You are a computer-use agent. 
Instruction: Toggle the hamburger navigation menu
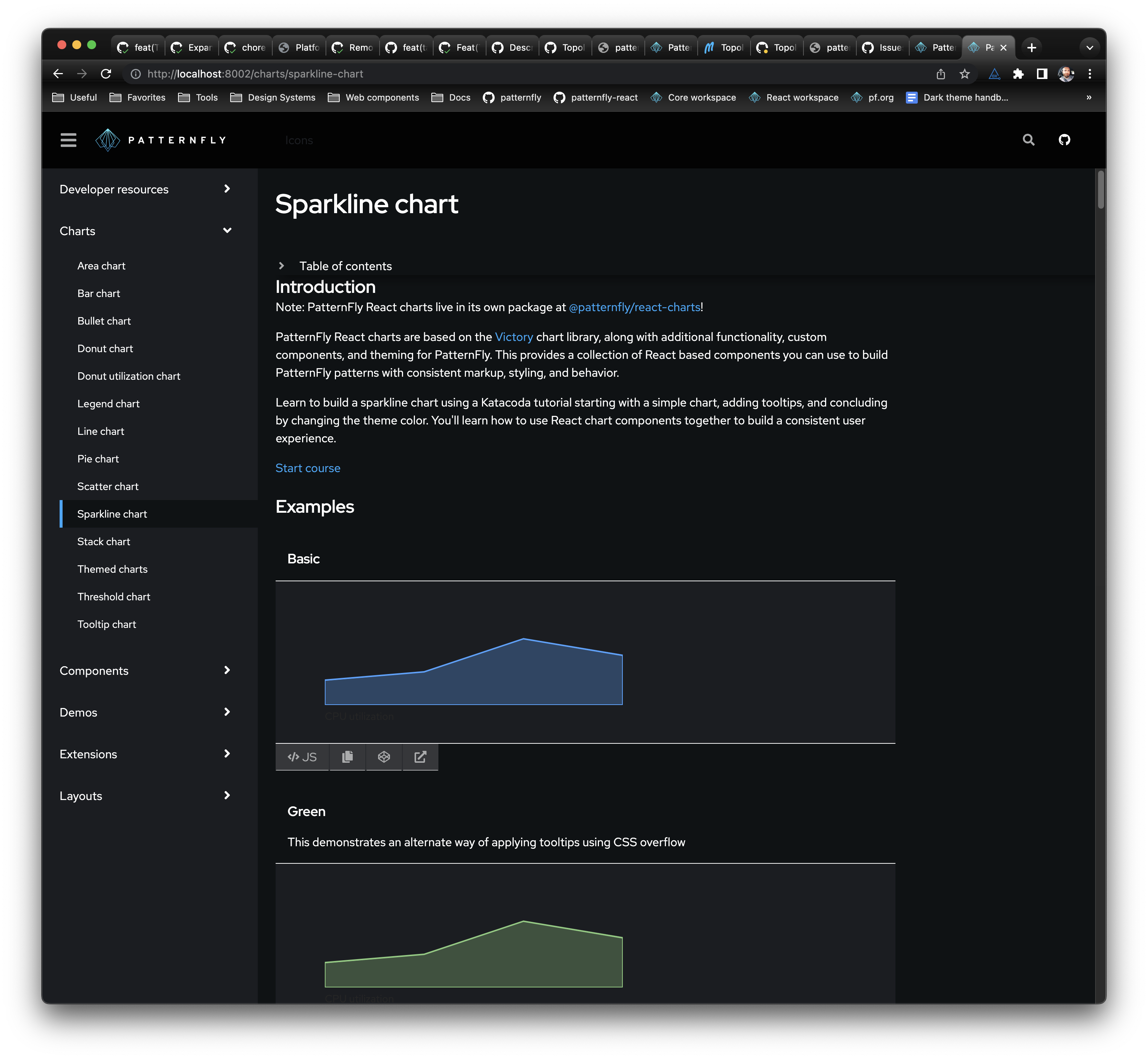[x=68, y=140]
